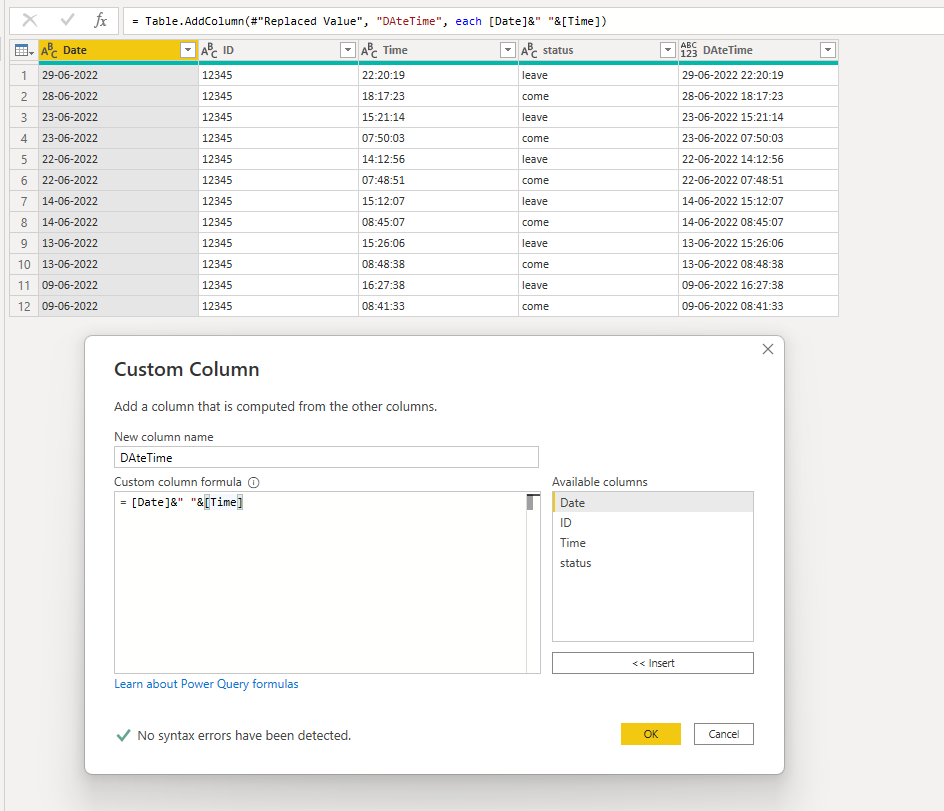Click the DAteTime cell 14-06-2022 08:45:07
The image size is (944, 811).
(x=758, y=222)
